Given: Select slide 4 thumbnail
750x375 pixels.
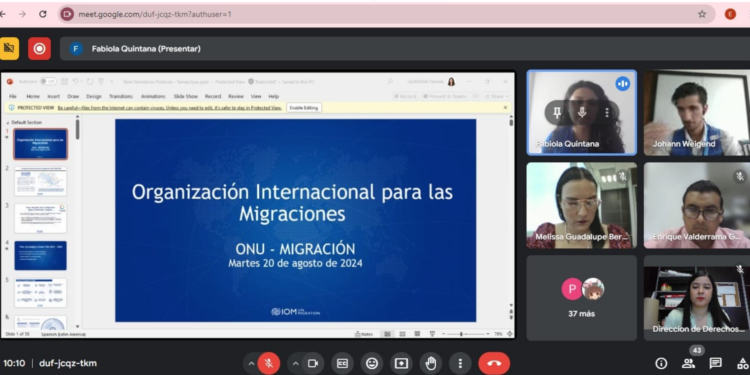Looking at the screenshot, I should click(41, 256).
